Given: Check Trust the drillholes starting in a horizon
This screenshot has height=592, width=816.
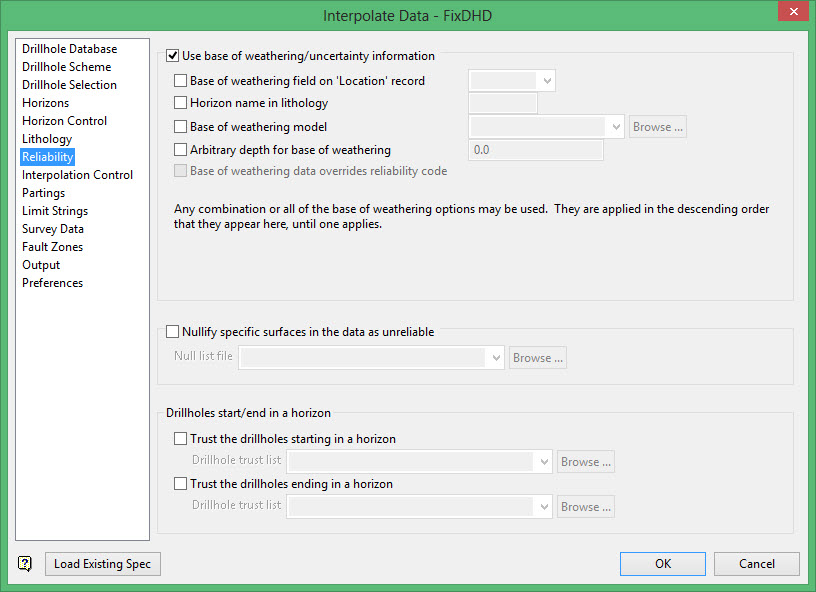Looking at the screenshot, I should click(x=181, y=438).
